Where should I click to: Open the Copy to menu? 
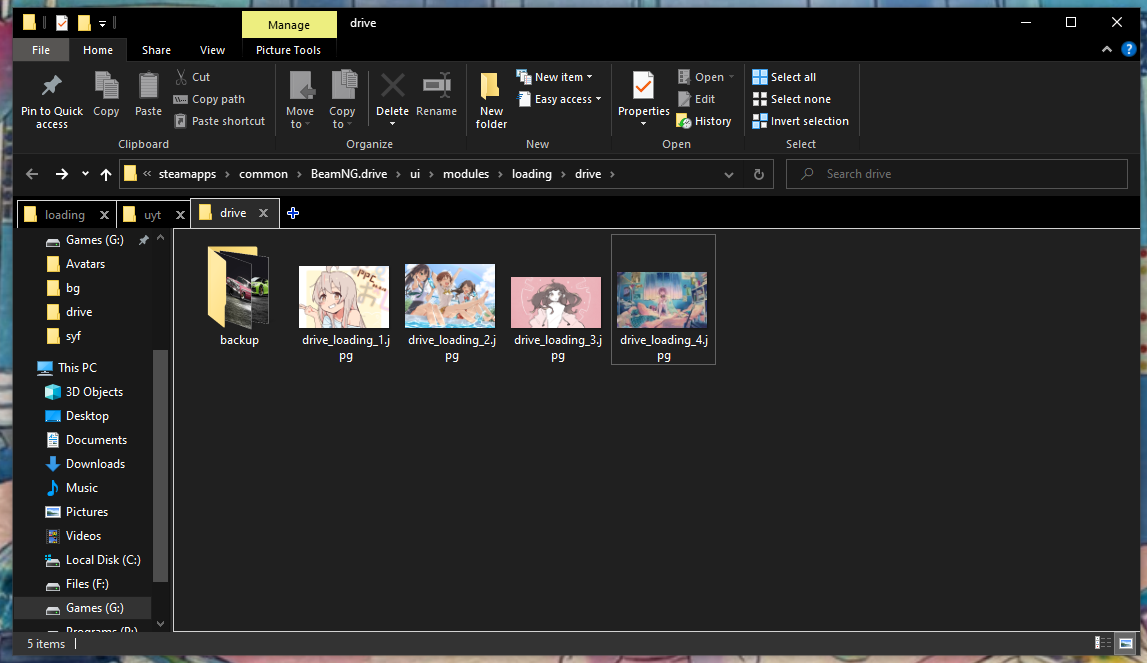click(x=342, y=101)
